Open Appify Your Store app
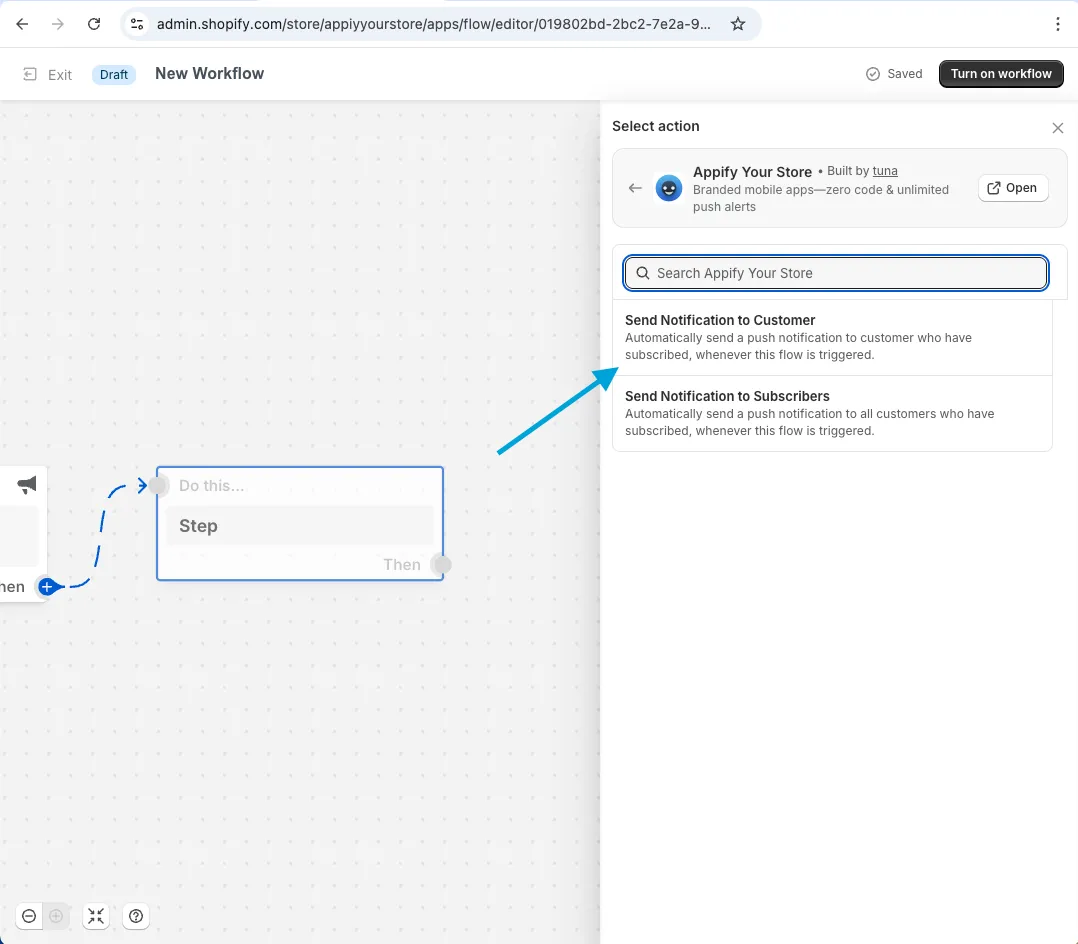 click(x=1013, y=188)
